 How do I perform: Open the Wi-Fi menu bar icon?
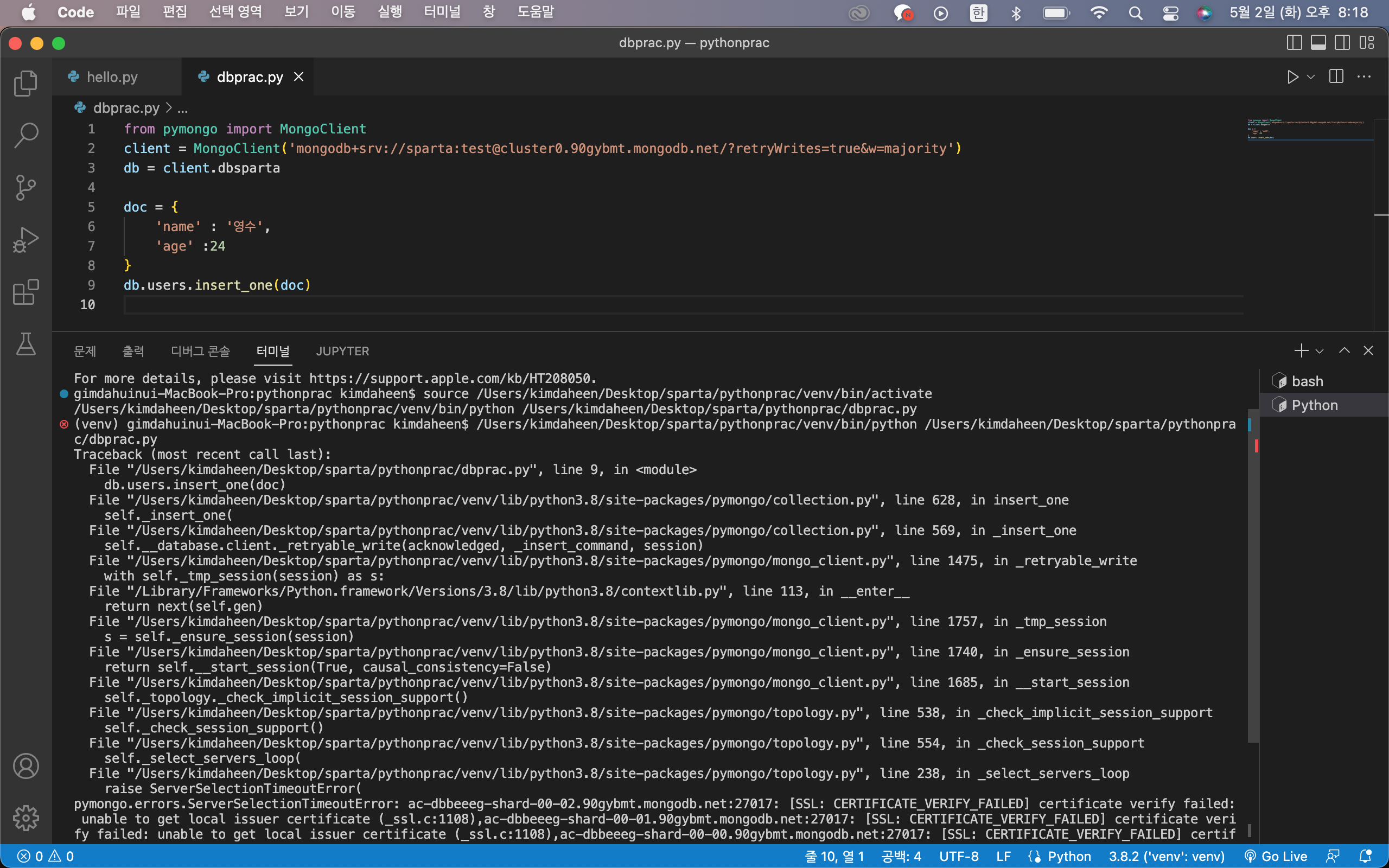coord(1099,12)
